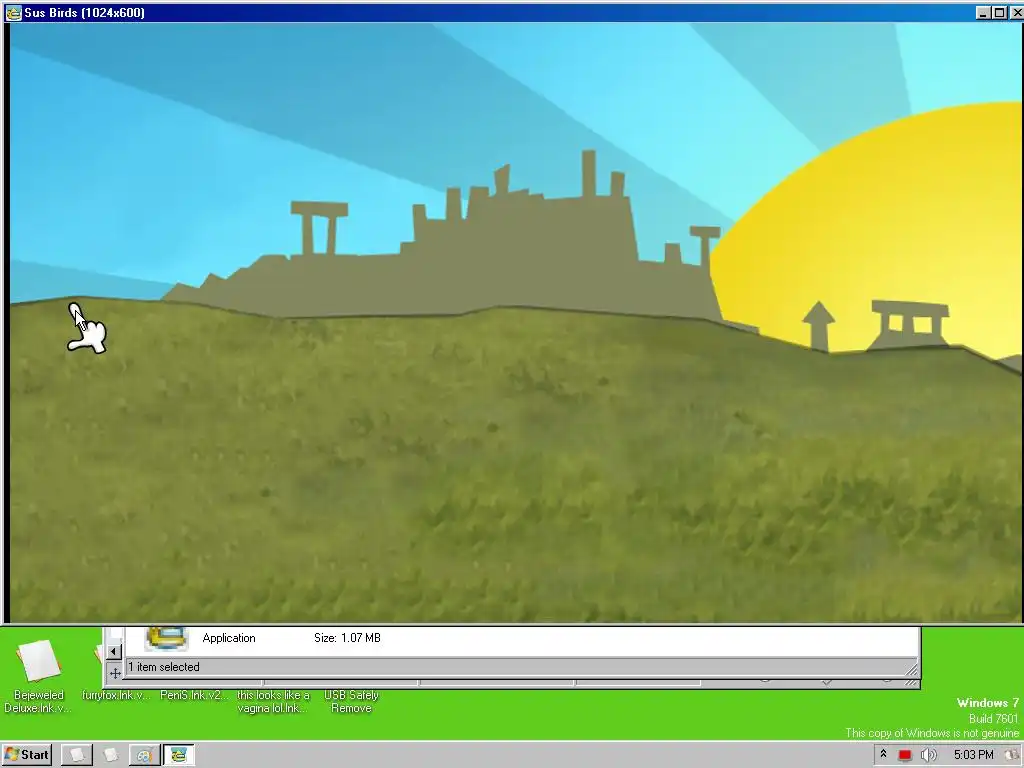Open the Windows Start menu
Viewport: 1024px width, 768px height.
[x=27, y=755]
